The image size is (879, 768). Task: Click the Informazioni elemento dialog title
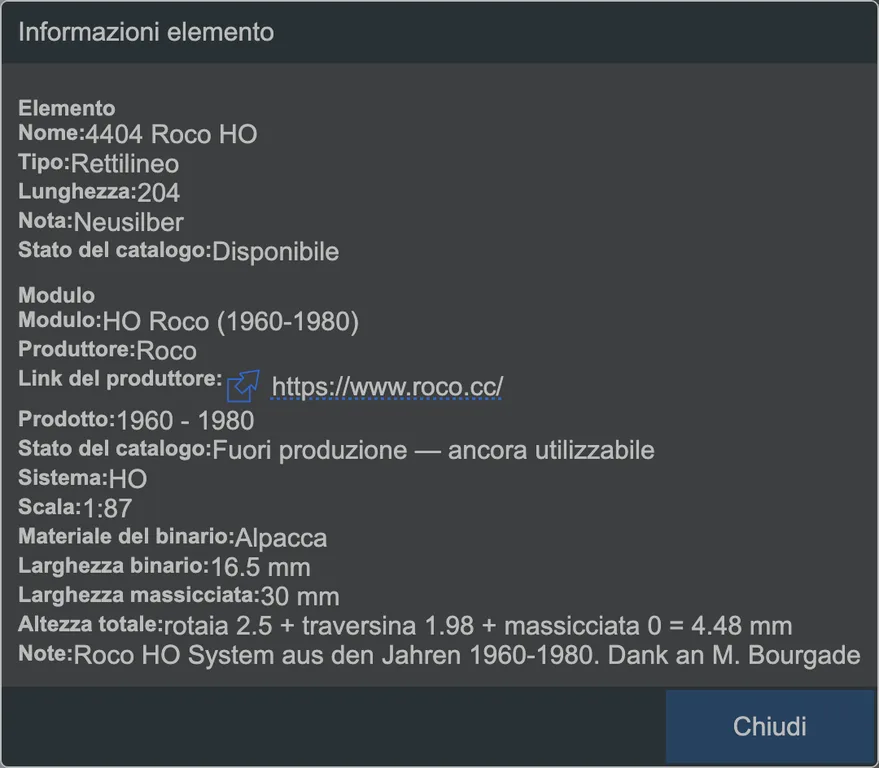[x=146, y=32]
